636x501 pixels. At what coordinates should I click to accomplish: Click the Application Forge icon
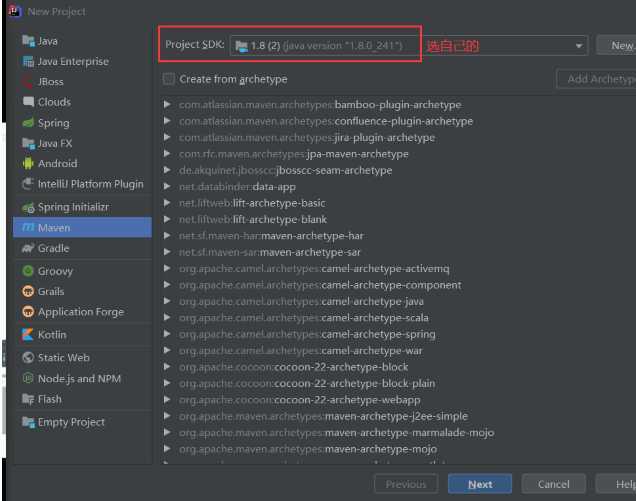coord(28,311)
